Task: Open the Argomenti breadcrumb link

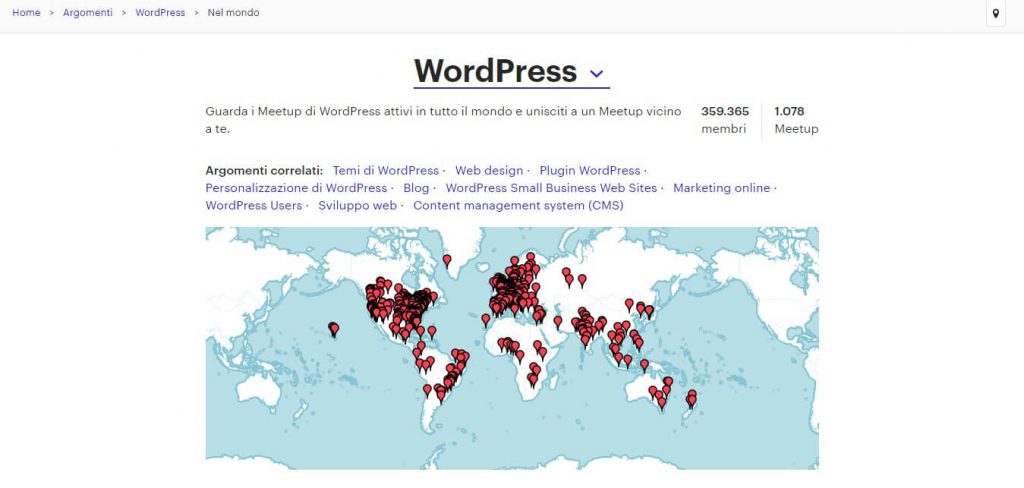Action: (88, 12)
